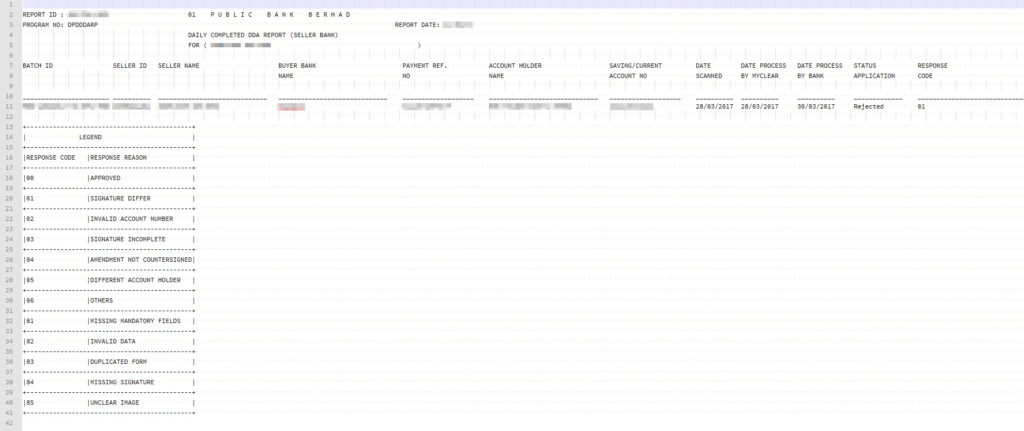The image size is (1024, 431).
Task: Click the DAILY COMPLETED DDA REPORT heading
Action: tap(263, 35)
